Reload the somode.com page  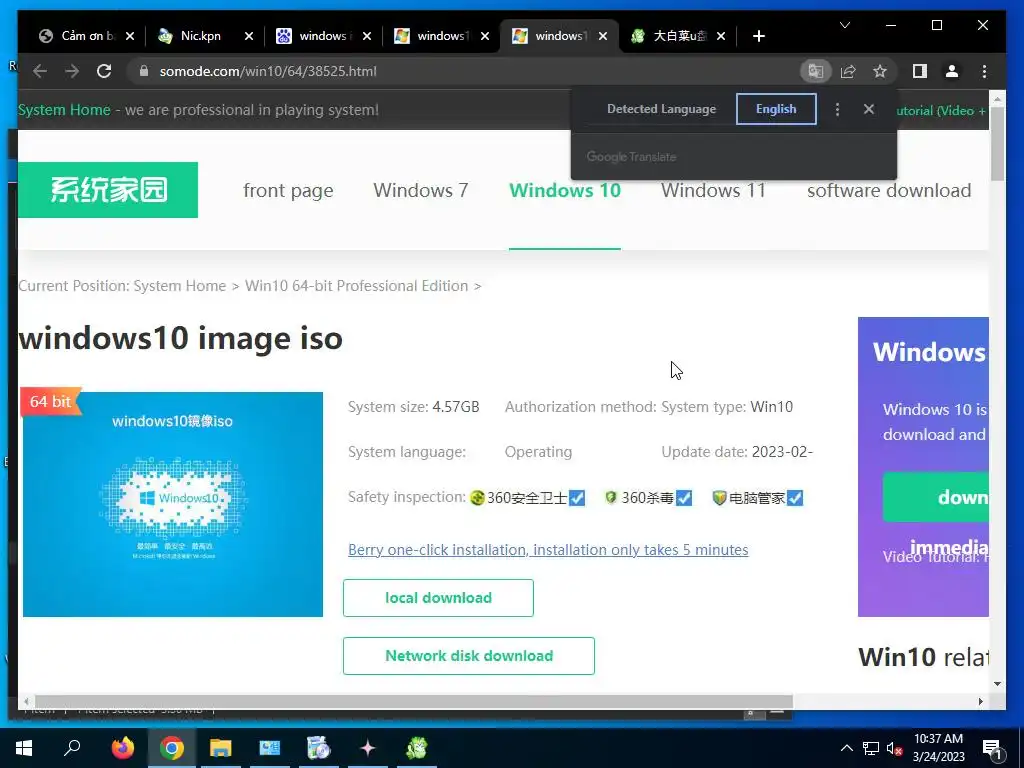click(x=104, y=71)
